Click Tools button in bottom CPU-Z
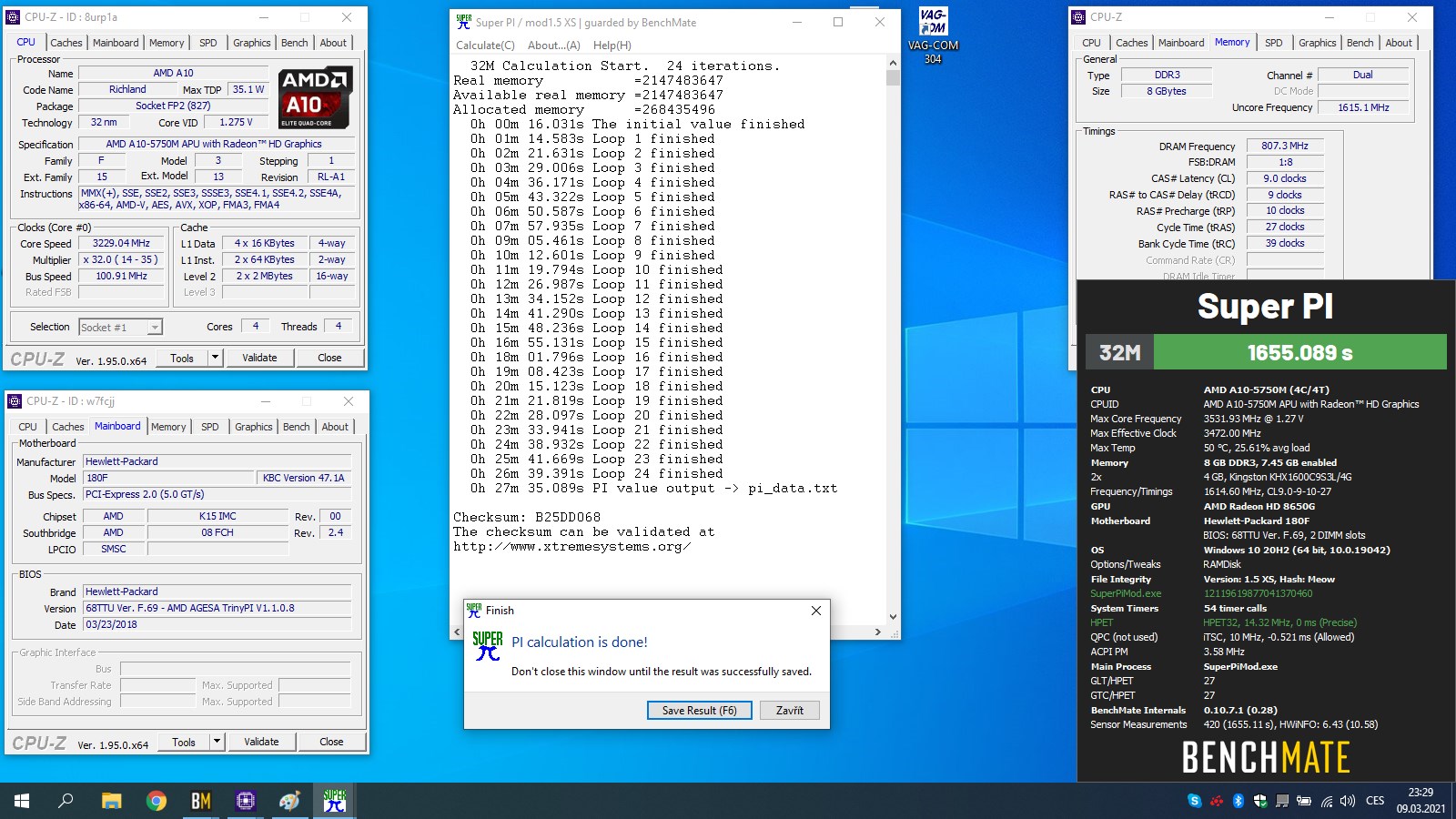 click(184, 742)
